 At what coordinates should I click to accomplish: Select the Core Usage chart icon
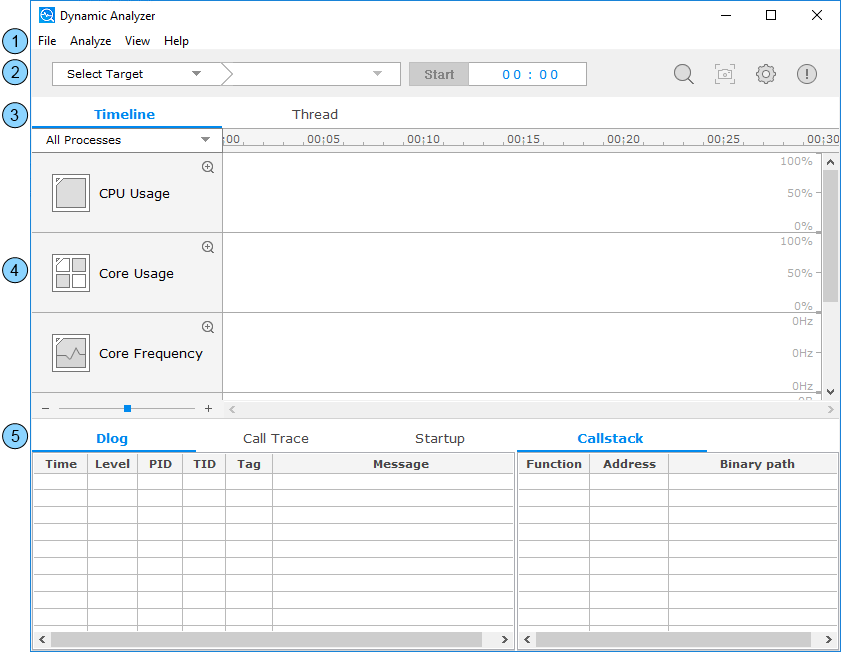(70, 273)
